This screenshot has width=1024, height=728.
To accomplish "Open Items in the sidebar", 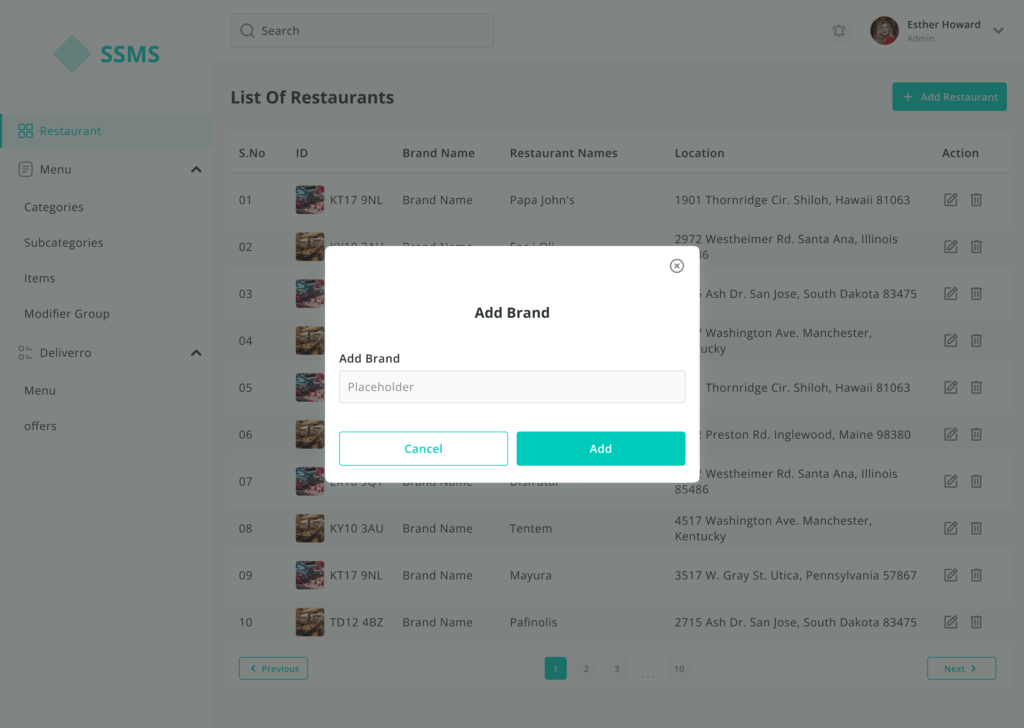I will [x=39, y=278].
